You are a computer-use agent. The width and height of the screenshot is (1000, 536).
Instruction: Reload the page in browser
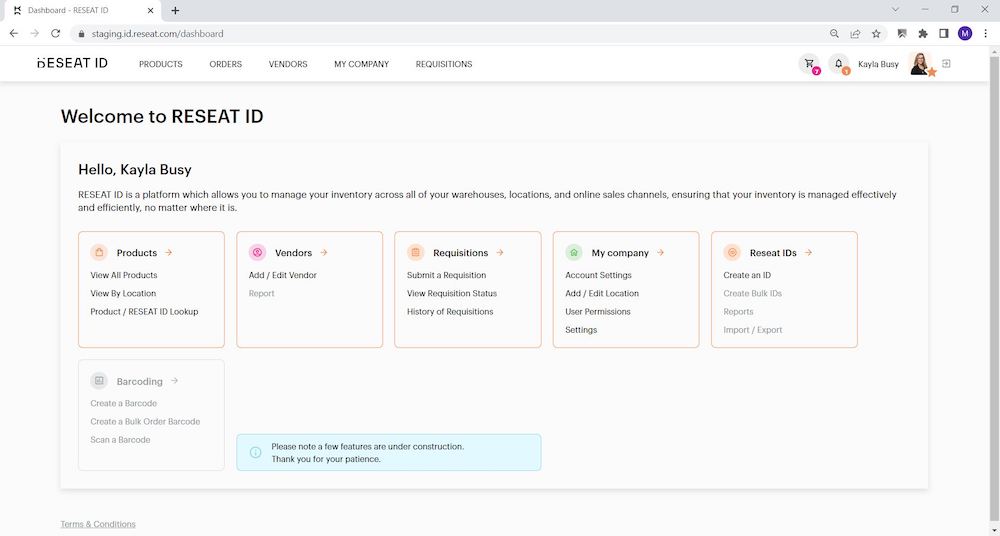click(x=55, y=33)
